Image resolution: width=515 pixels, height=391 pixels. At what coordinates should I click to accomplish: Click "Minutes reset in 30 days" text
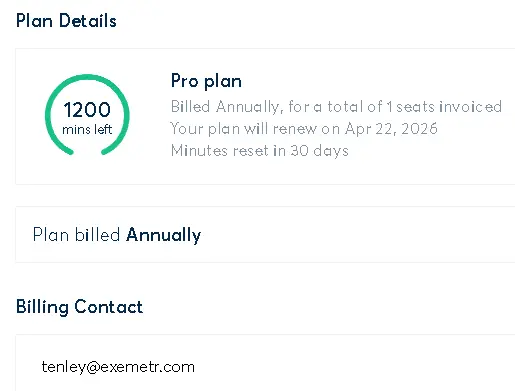coord(259,151)
